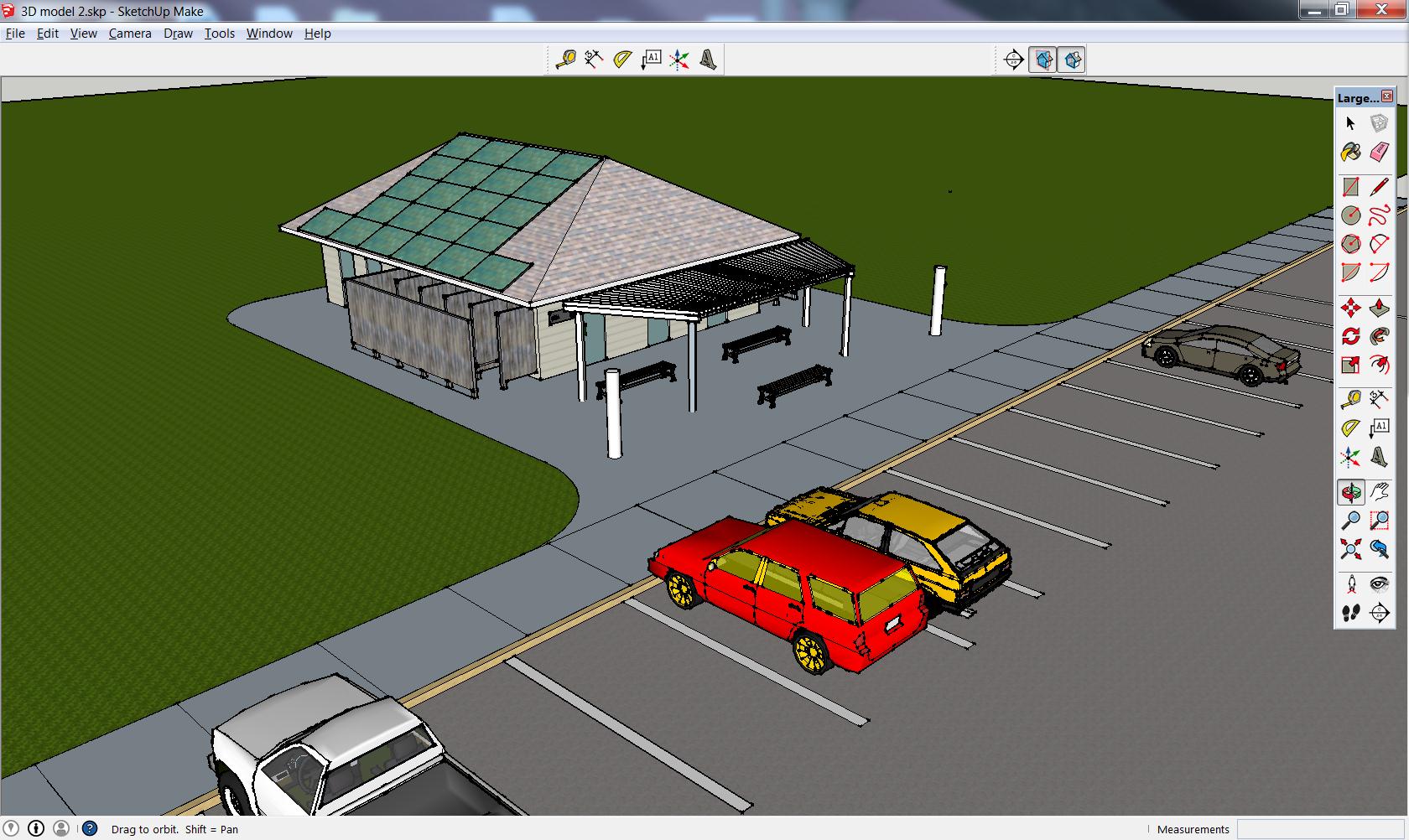Viewport: 1409px width, 840px height.
Task: Toggle Display Section Cuts in top toolbar
Action: coord(1072,60)
